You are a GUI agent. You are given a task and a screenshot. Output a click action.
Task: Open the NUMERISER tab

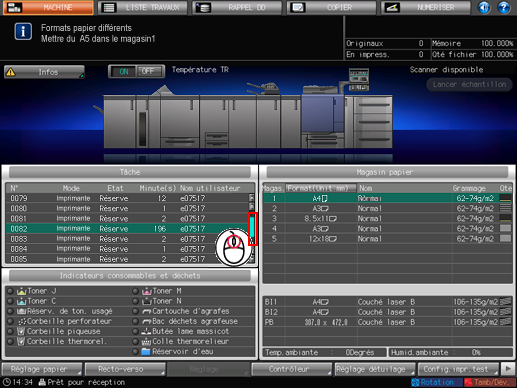pos(426,7)
